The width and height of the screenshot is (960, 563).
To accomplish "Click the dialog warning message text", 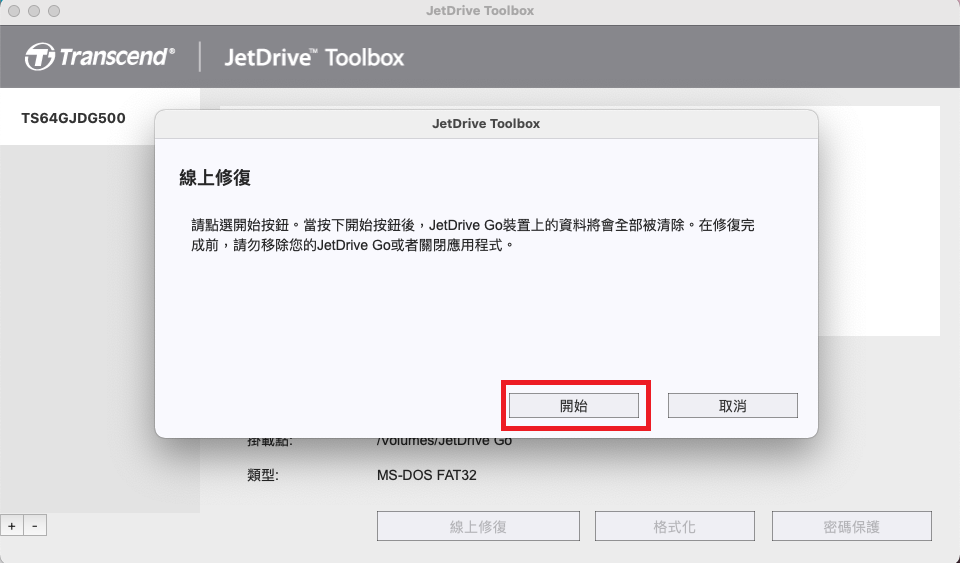I will (473, 235).
